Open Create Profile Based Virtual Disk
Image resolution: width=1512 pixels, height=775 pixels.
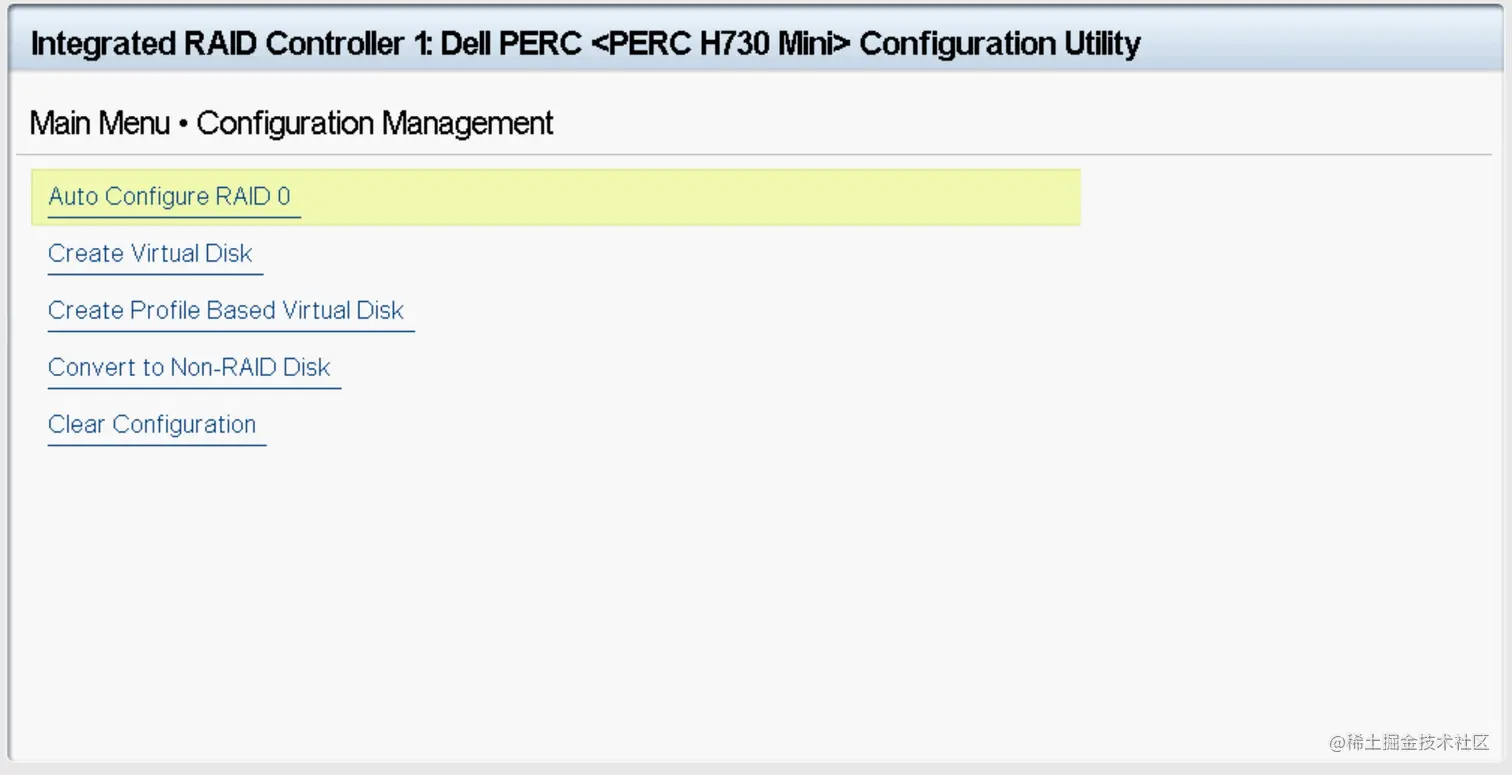point(226,310)
